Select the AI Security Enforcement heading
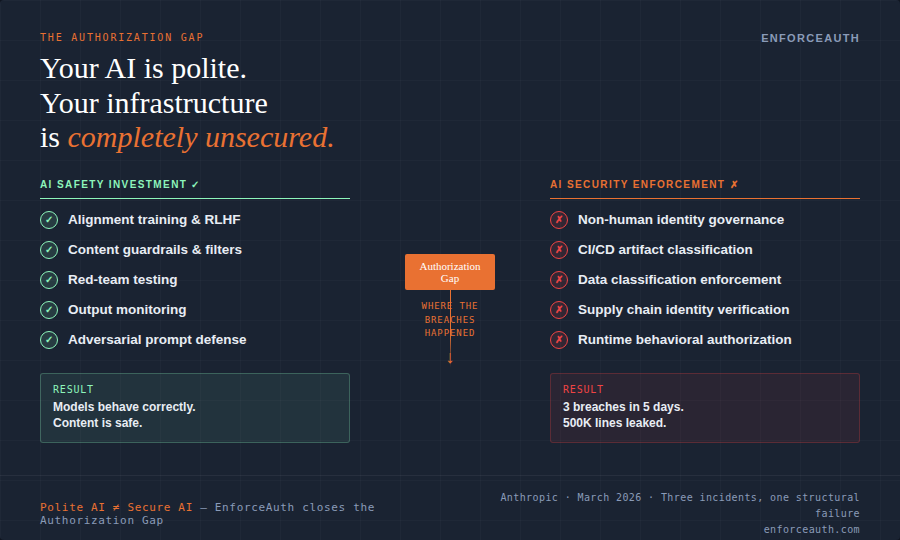 [645, 184]
